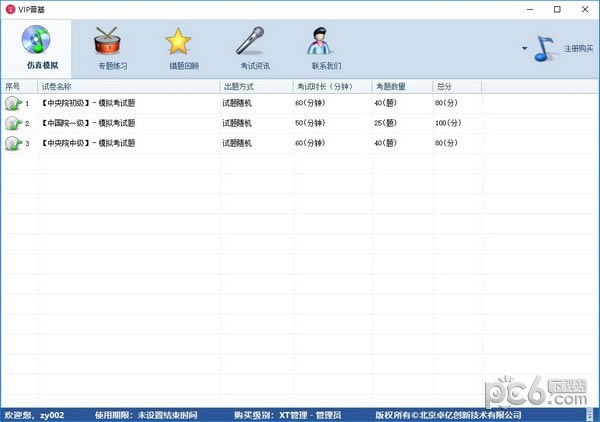Click the microphone icon for 考试资讯
Screen dimensions: 600x422
[249, 42]
